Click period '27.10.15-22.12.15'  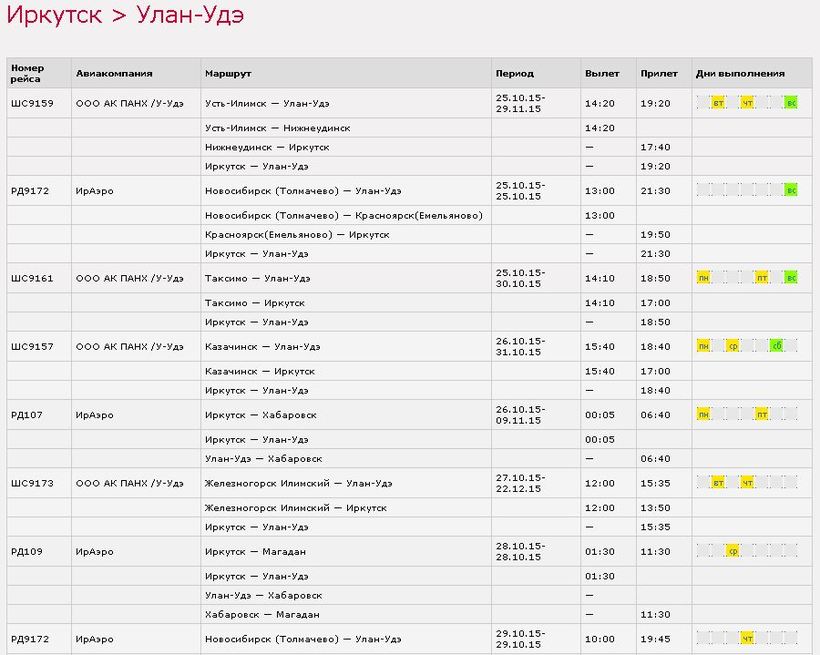click(x=520, y=483)
